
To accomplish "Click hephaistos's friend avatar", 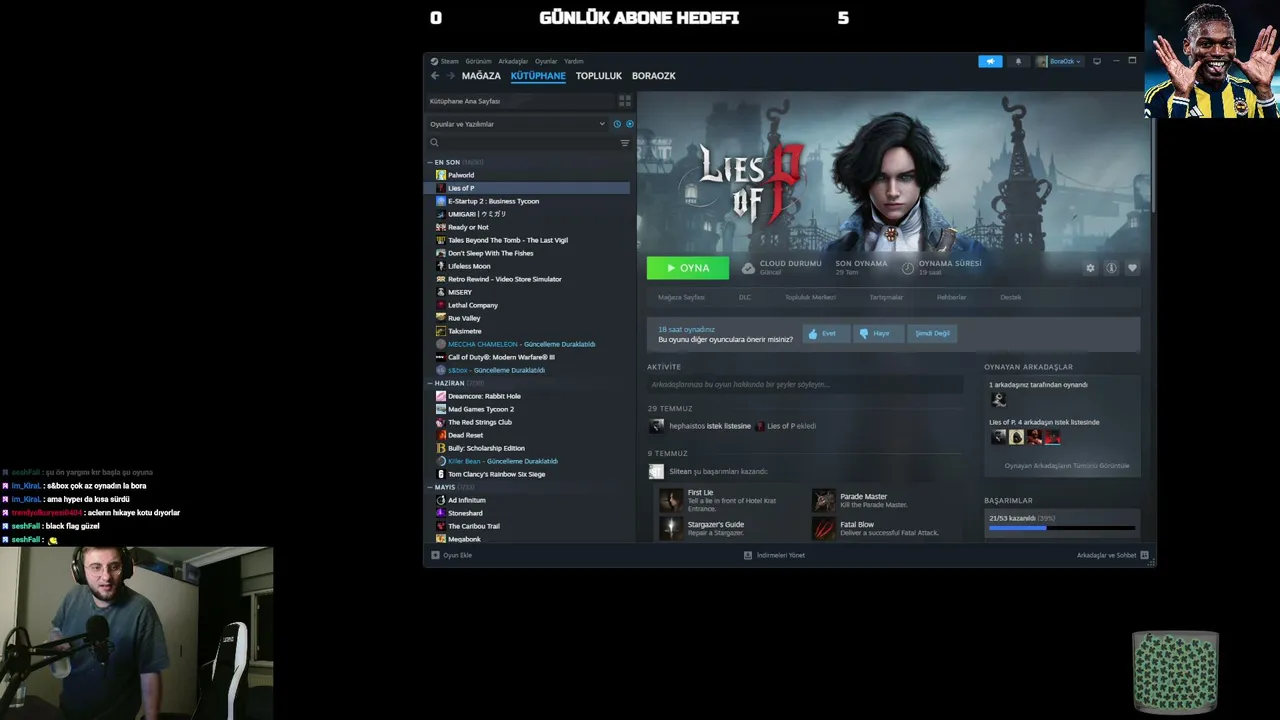I will point(656,426).
